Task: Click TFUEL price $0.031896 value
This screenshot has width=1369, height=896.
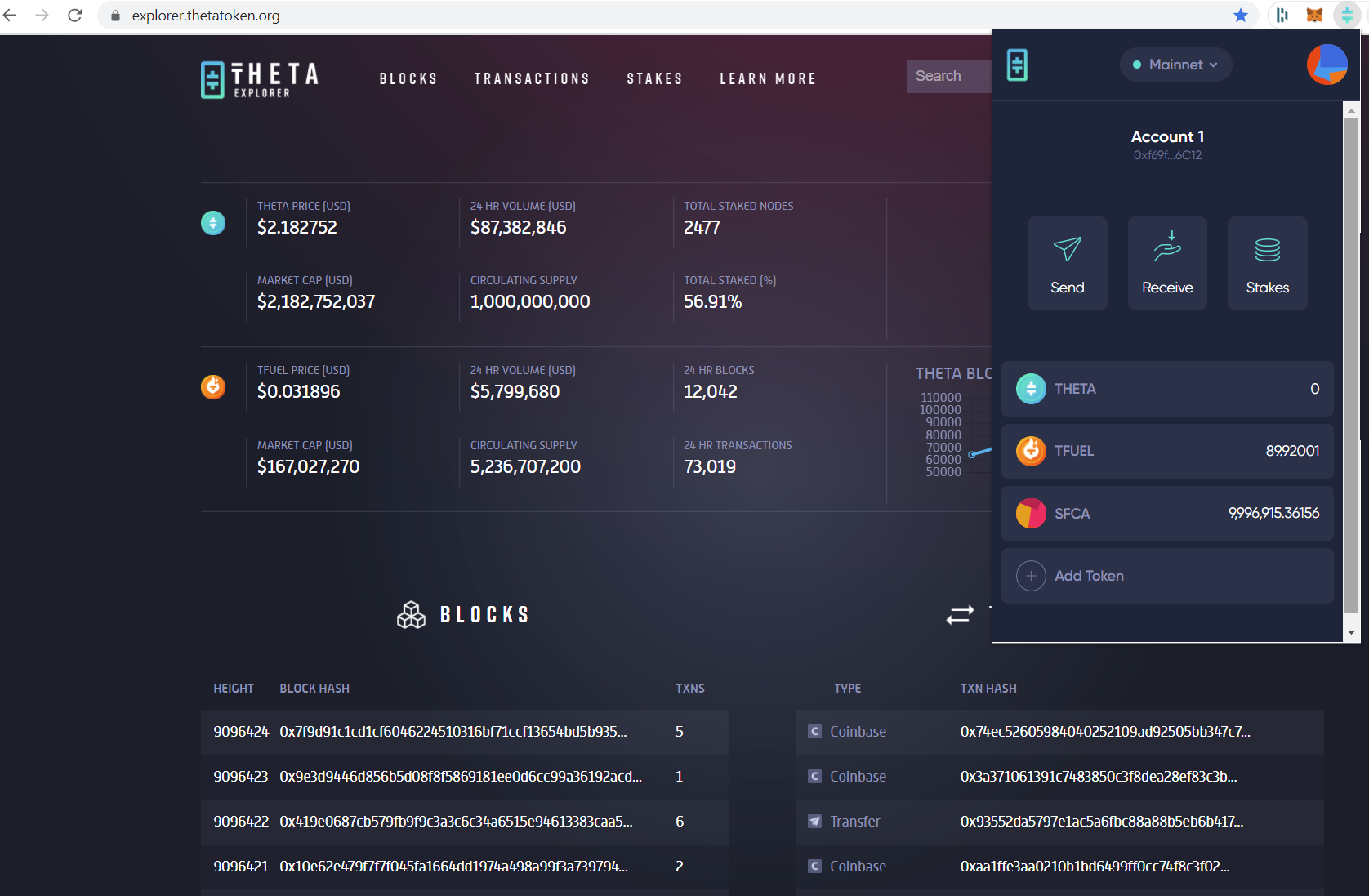Action: (x=298, y=391)
